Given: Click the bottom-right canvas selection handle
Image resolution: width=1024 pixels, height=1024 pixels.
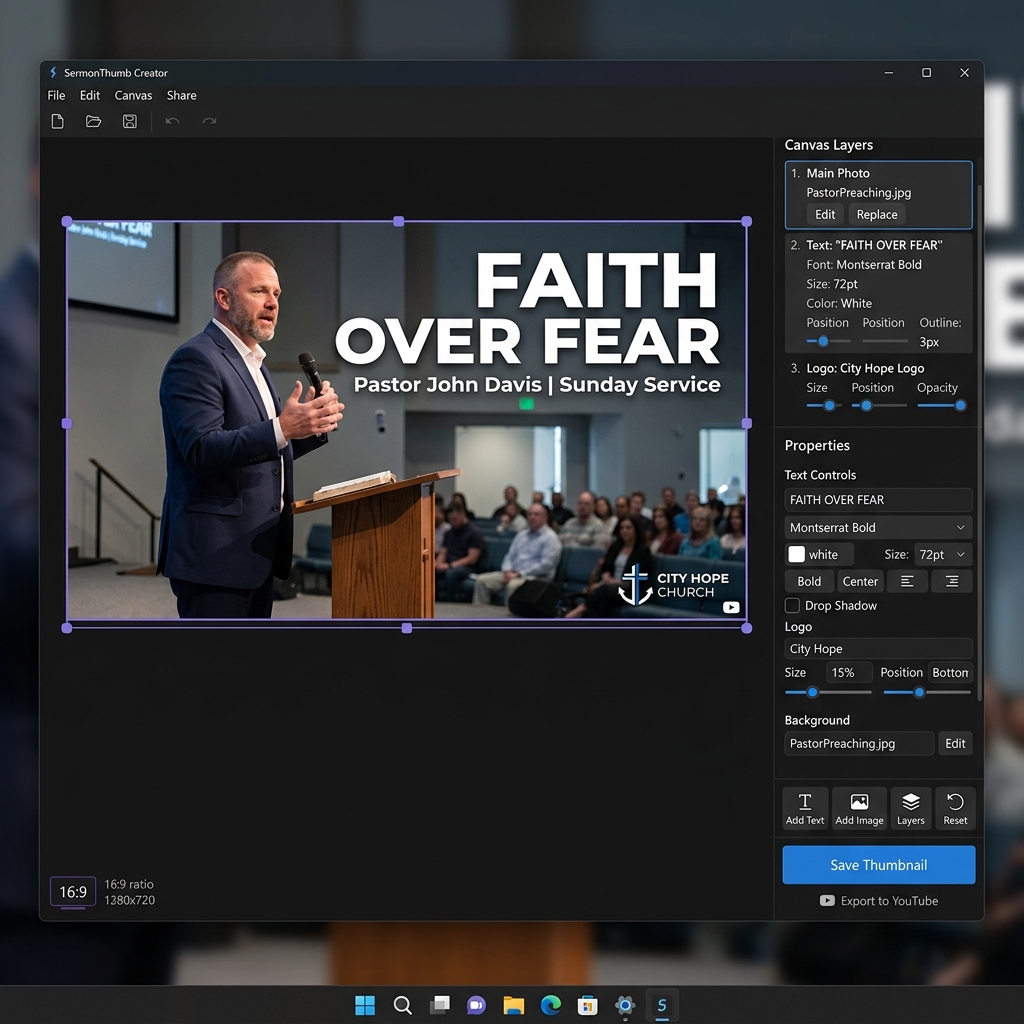Looking at the screenshot, I should click(x=746, y=628).
